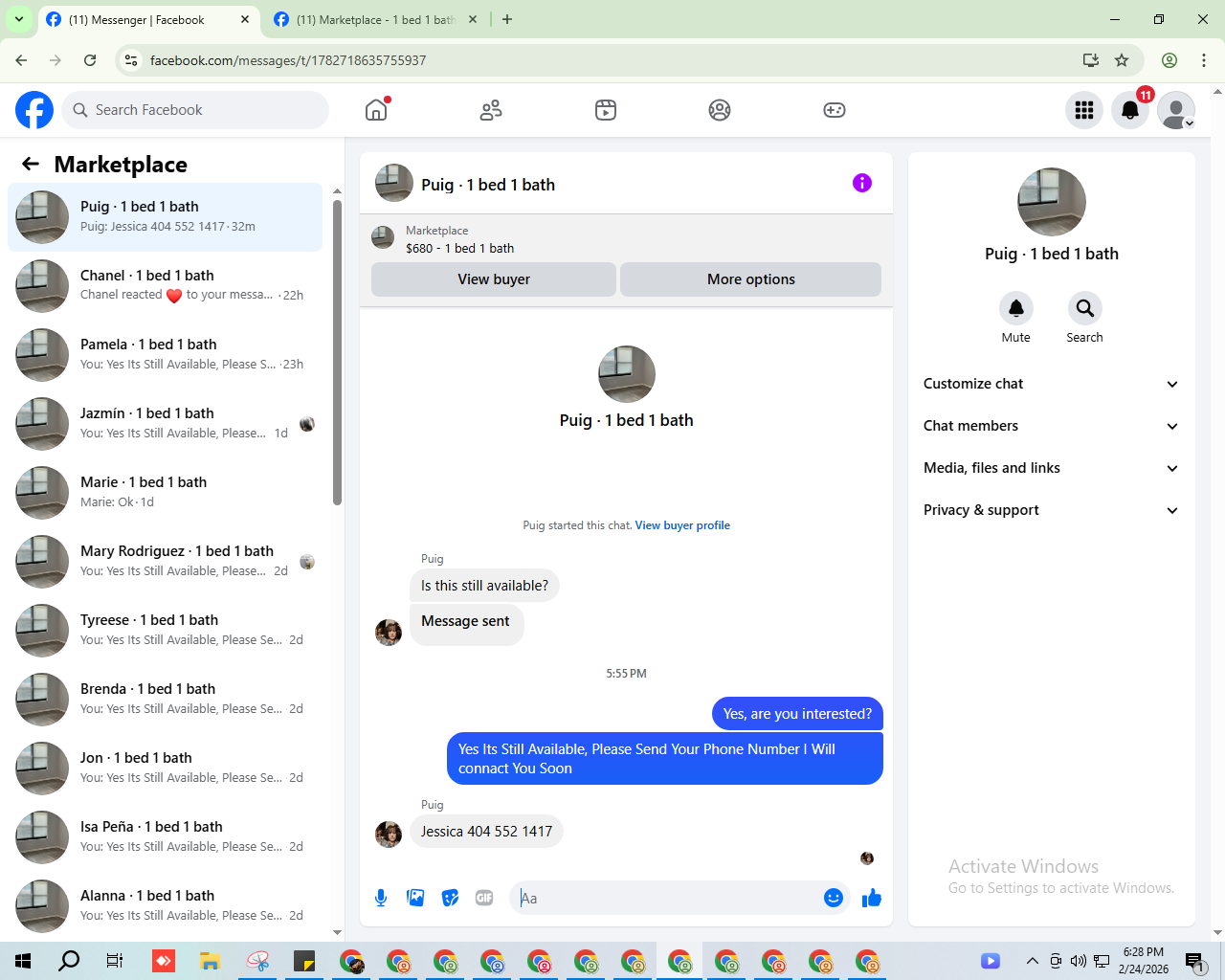
Task: Open the Video (Reels) icon in navigation
Action: click(x=606, y=110)
